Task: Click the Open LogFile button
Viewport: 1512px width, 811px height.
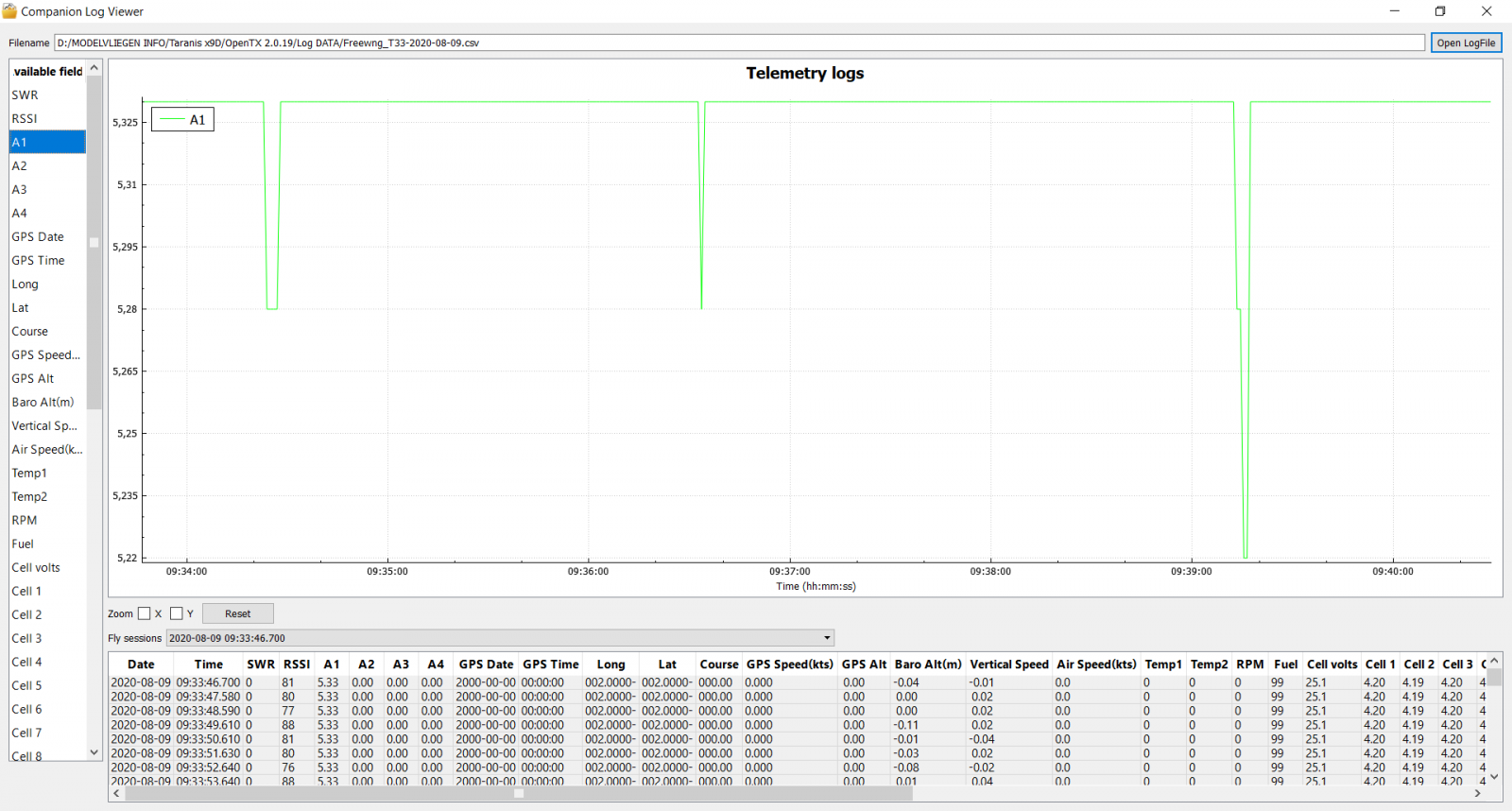Action: 1466,43
